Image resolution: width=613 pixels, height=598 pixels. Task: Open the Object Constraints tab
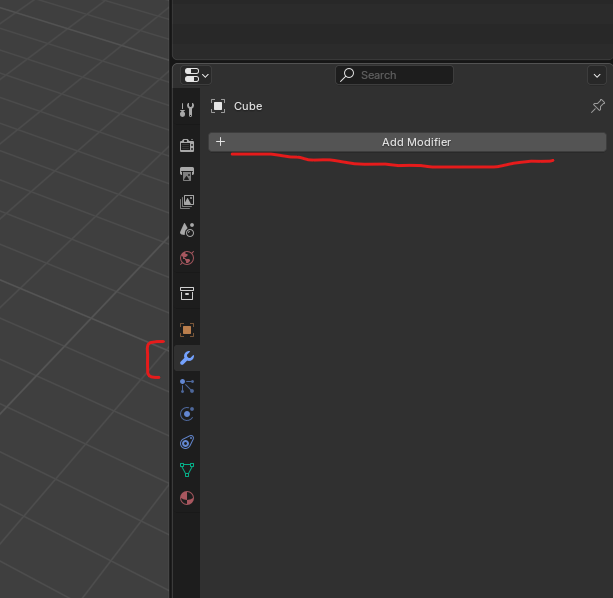(x=187, y=442)
